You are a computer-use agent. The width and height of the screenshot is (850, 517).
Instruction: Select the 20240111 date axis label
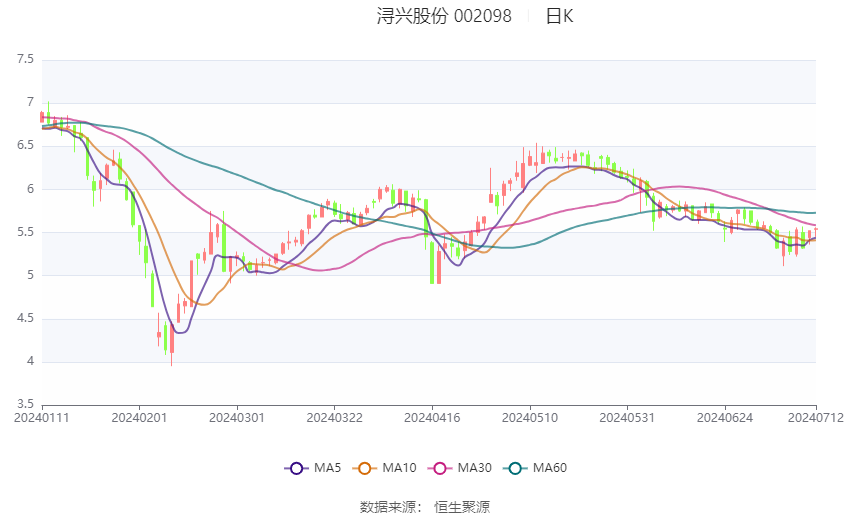pos(42,418)
